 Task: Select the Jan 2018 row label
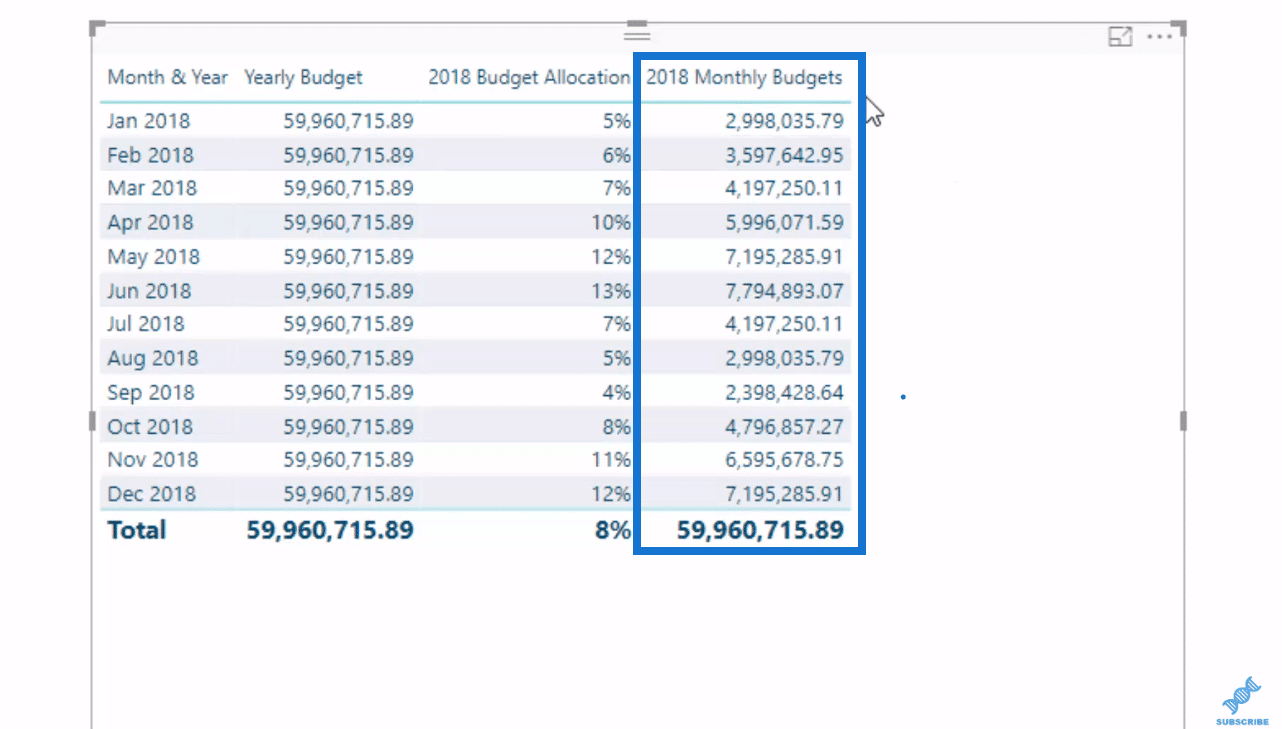148,121
